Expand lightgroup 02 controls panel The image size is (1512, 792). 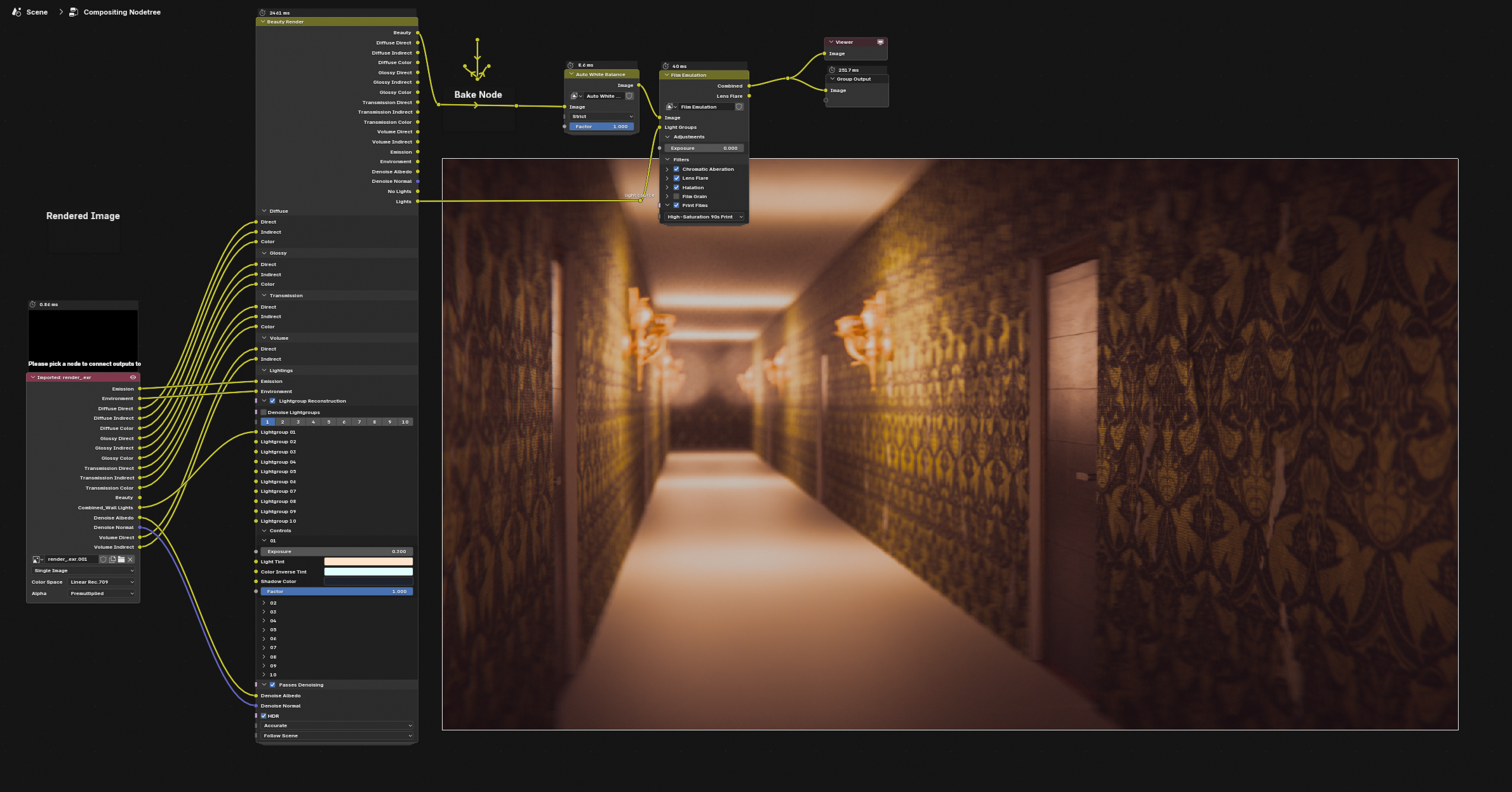tap(264, 603)
